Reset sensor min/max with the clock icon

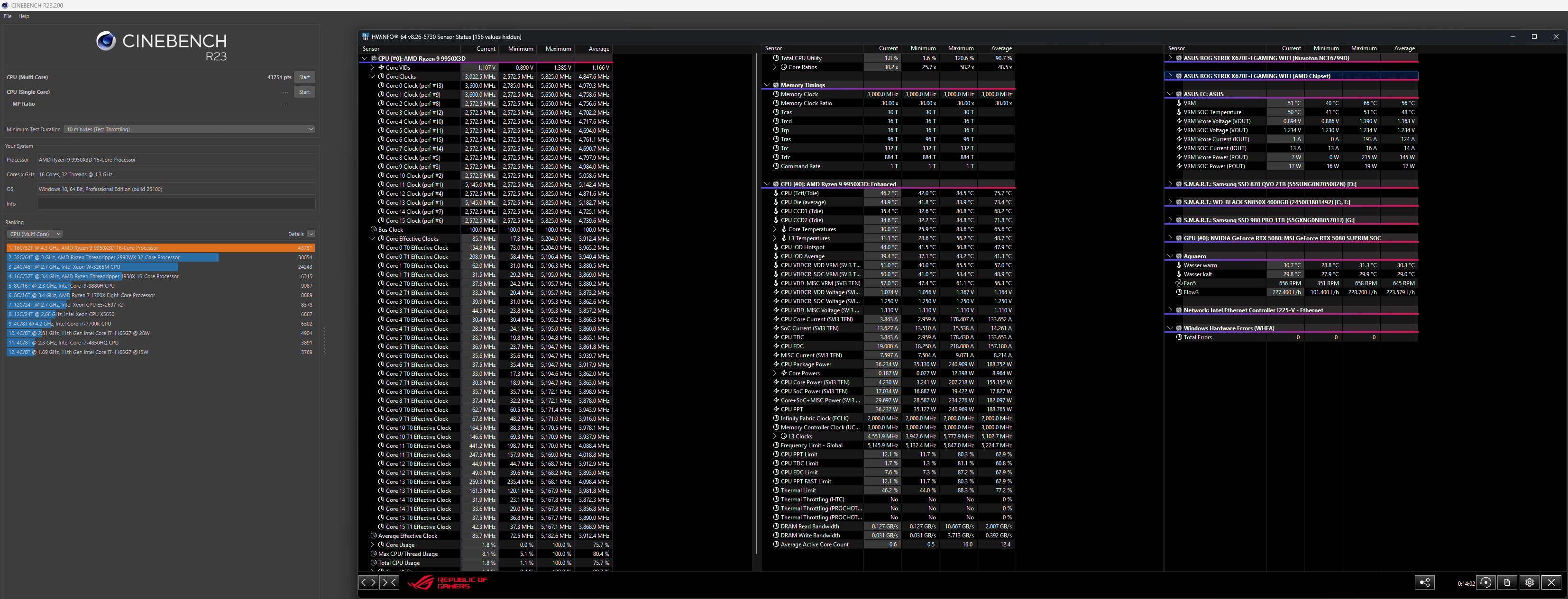pyautogui.click(x=1485, y=582)
